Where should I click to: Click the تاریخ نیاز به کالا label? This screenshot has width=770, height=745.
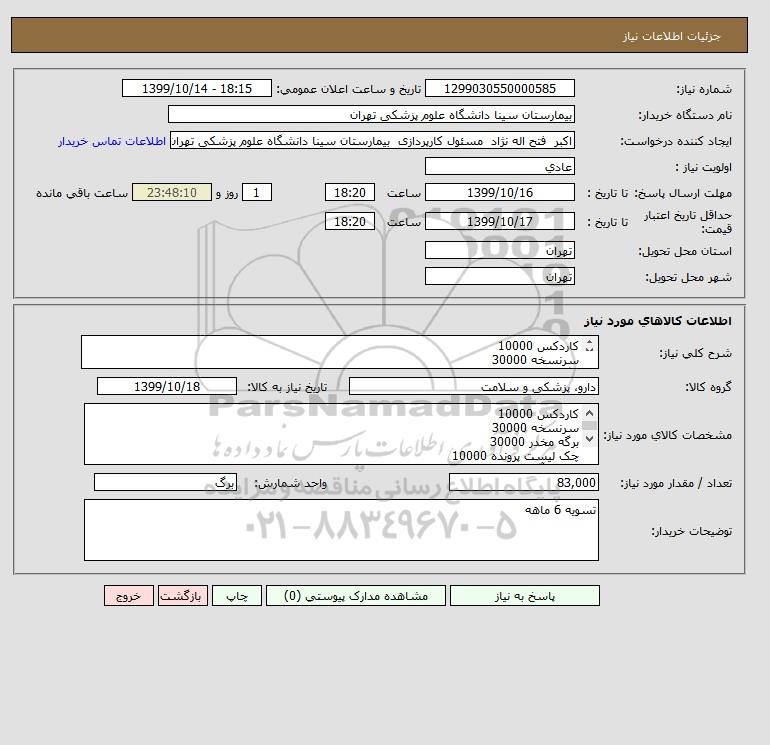point(287,387)
